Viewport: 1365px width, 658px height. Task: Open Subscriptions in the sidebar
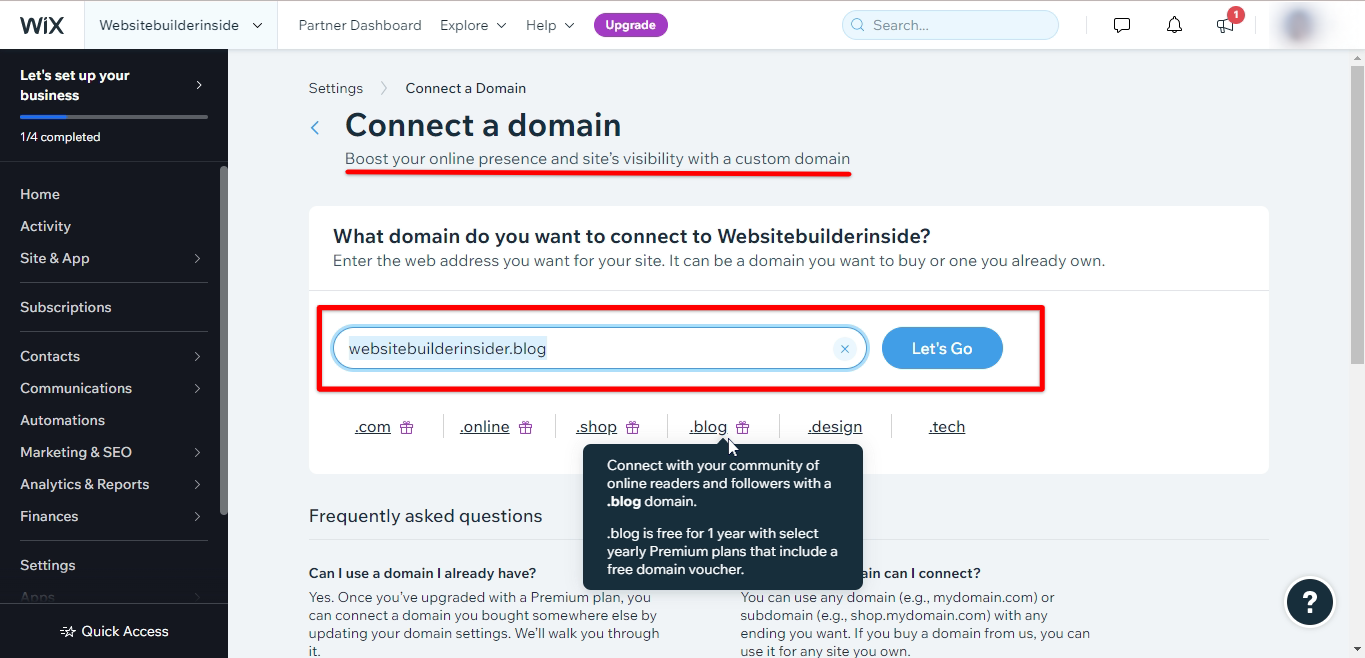click(x=66, y=307)
